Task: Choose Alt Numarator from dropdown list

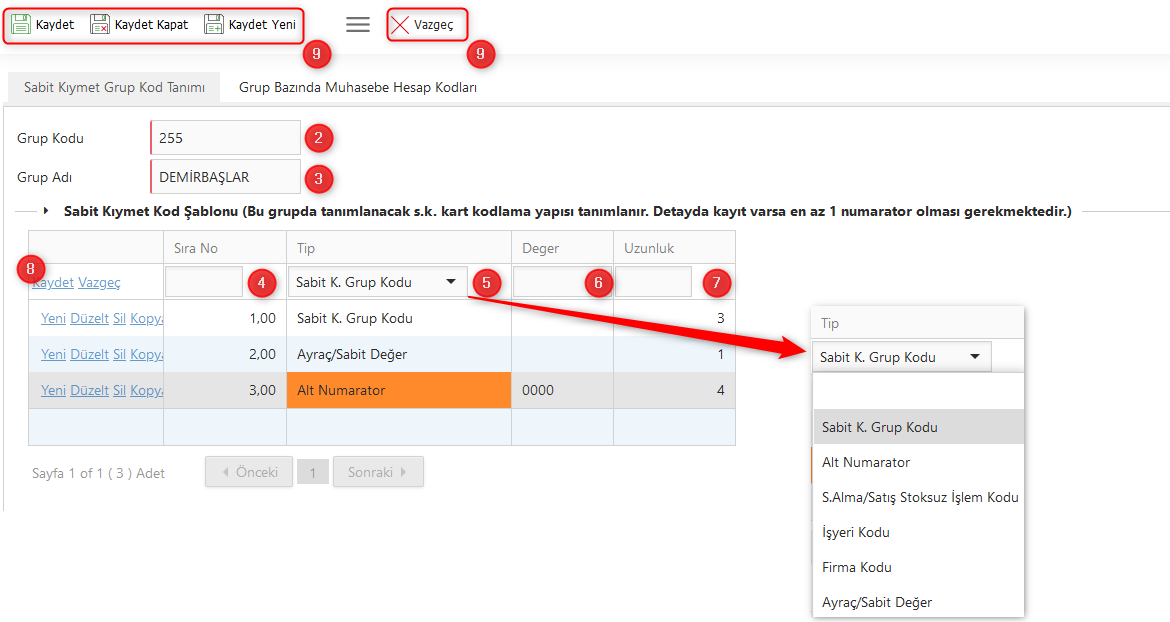Action: tap(866, 462)
